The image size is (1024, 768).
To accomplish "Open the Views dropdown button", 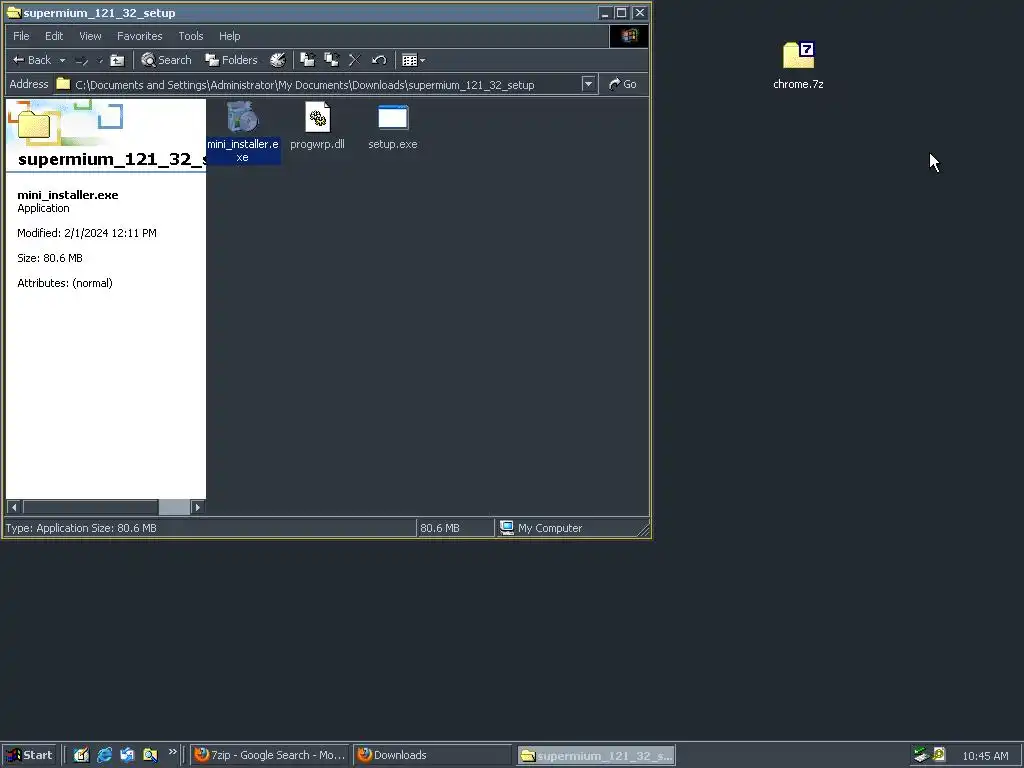I will coord(413,60).
